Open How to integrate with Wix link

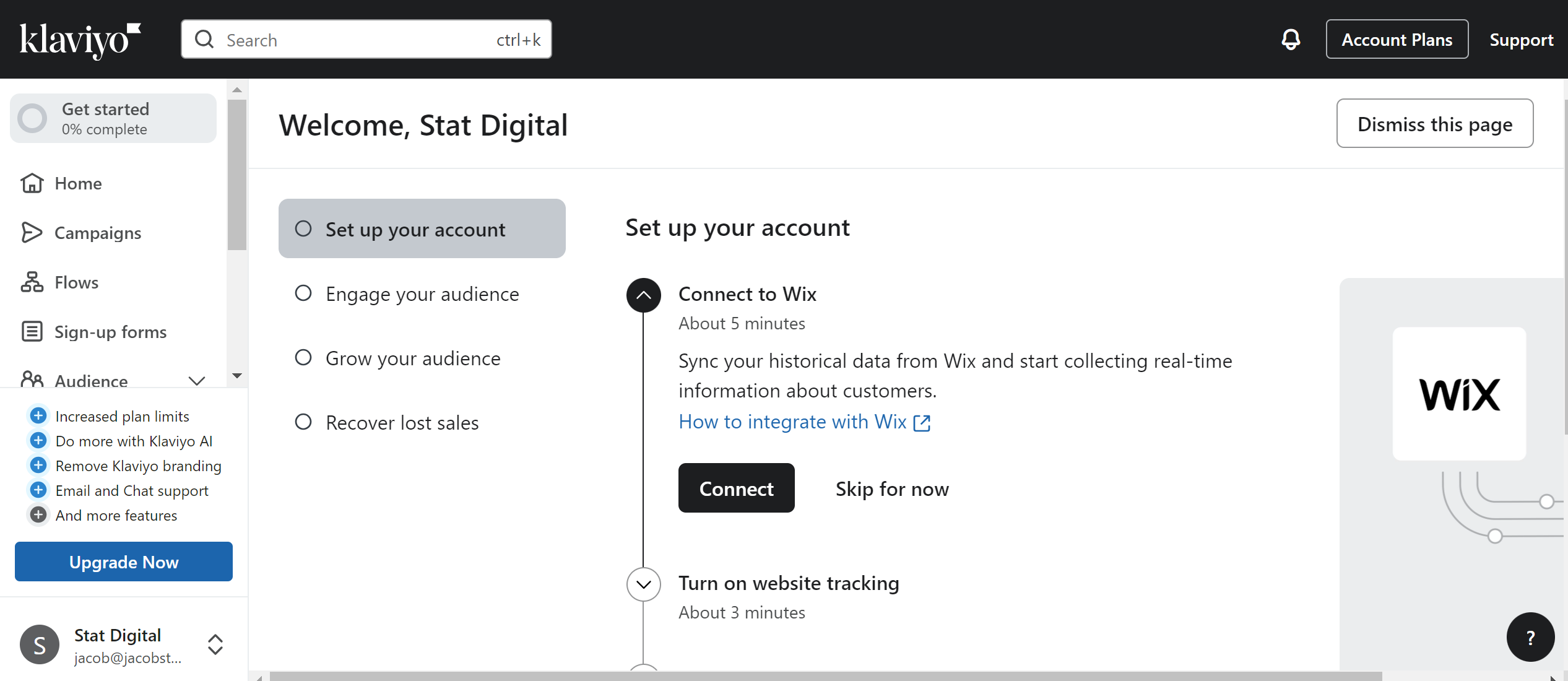[792, 422]
